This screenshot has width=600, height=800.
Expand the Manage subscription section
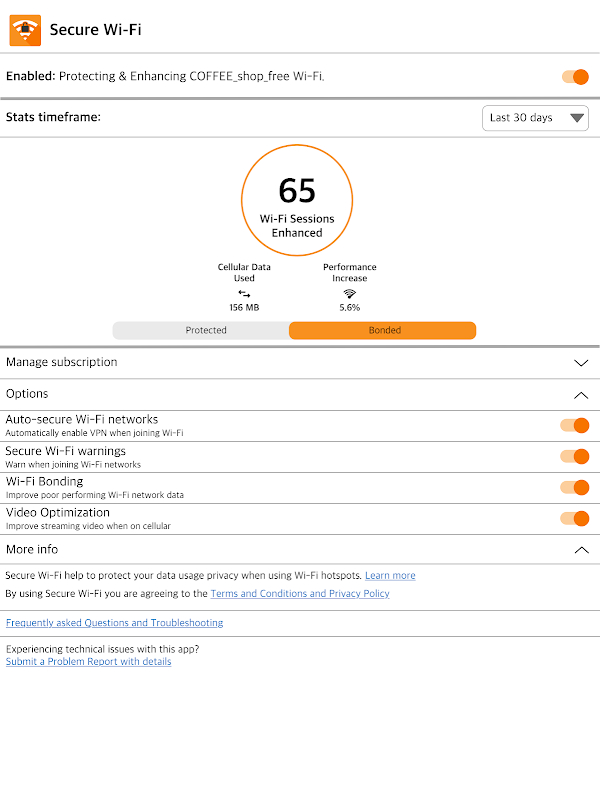[x=581, y=363]
